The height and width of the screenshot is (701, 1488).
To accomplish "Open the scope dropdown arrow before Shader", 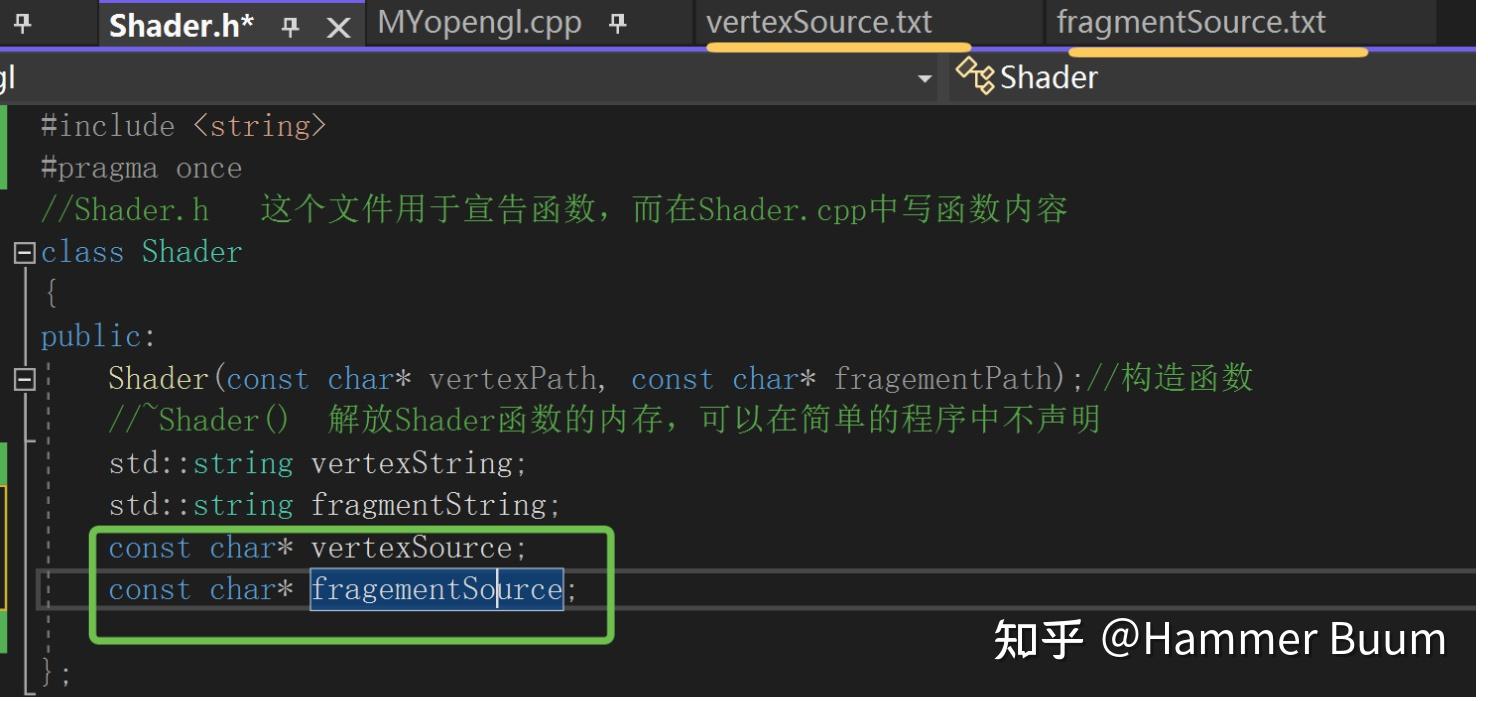I will 926,78.
